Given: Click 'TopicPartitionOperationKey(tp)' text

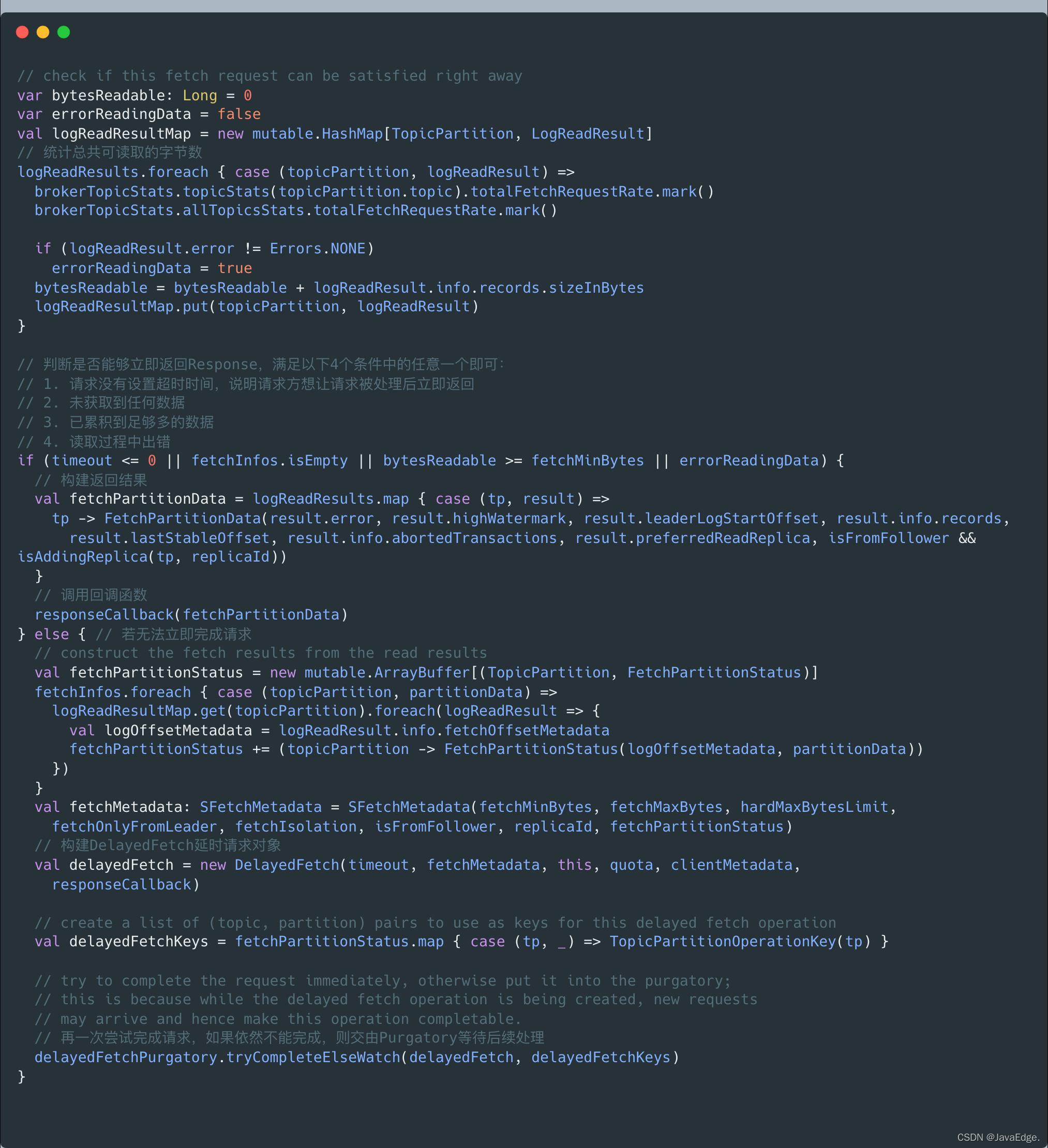Looking at the screenshot, I should point(740,942).
